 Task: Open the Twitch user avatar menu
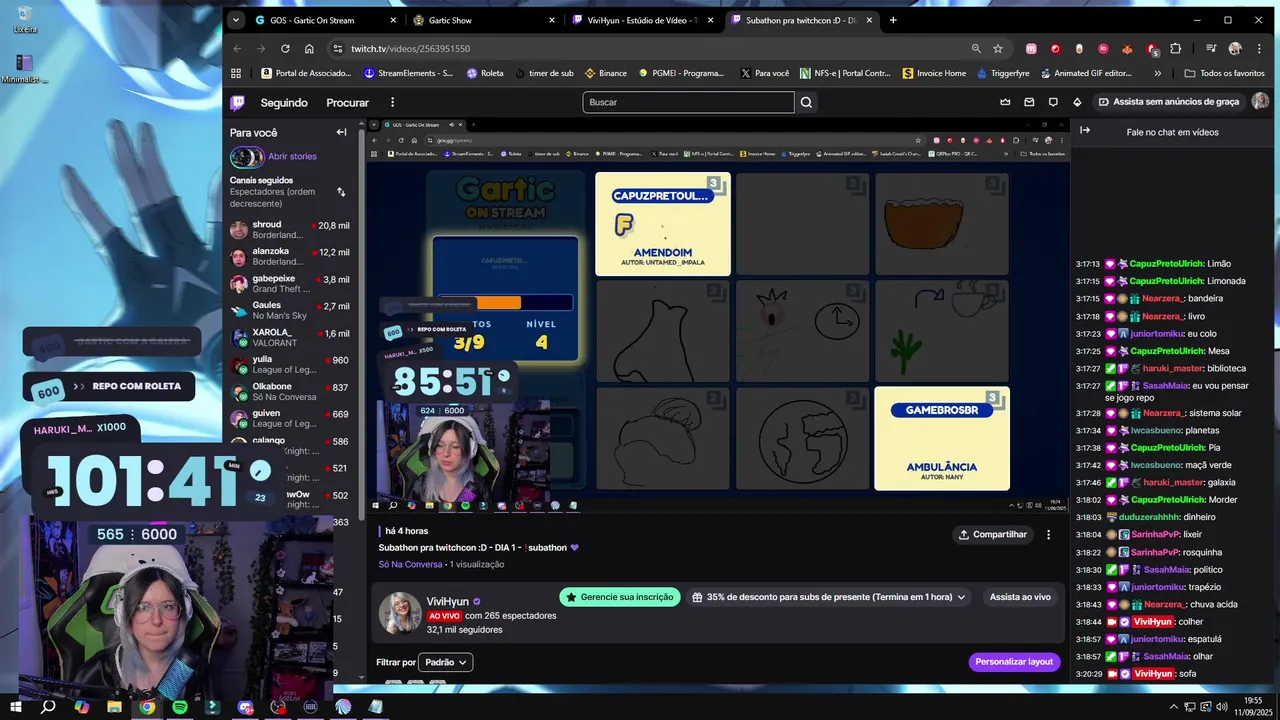tap(1260, 102)
